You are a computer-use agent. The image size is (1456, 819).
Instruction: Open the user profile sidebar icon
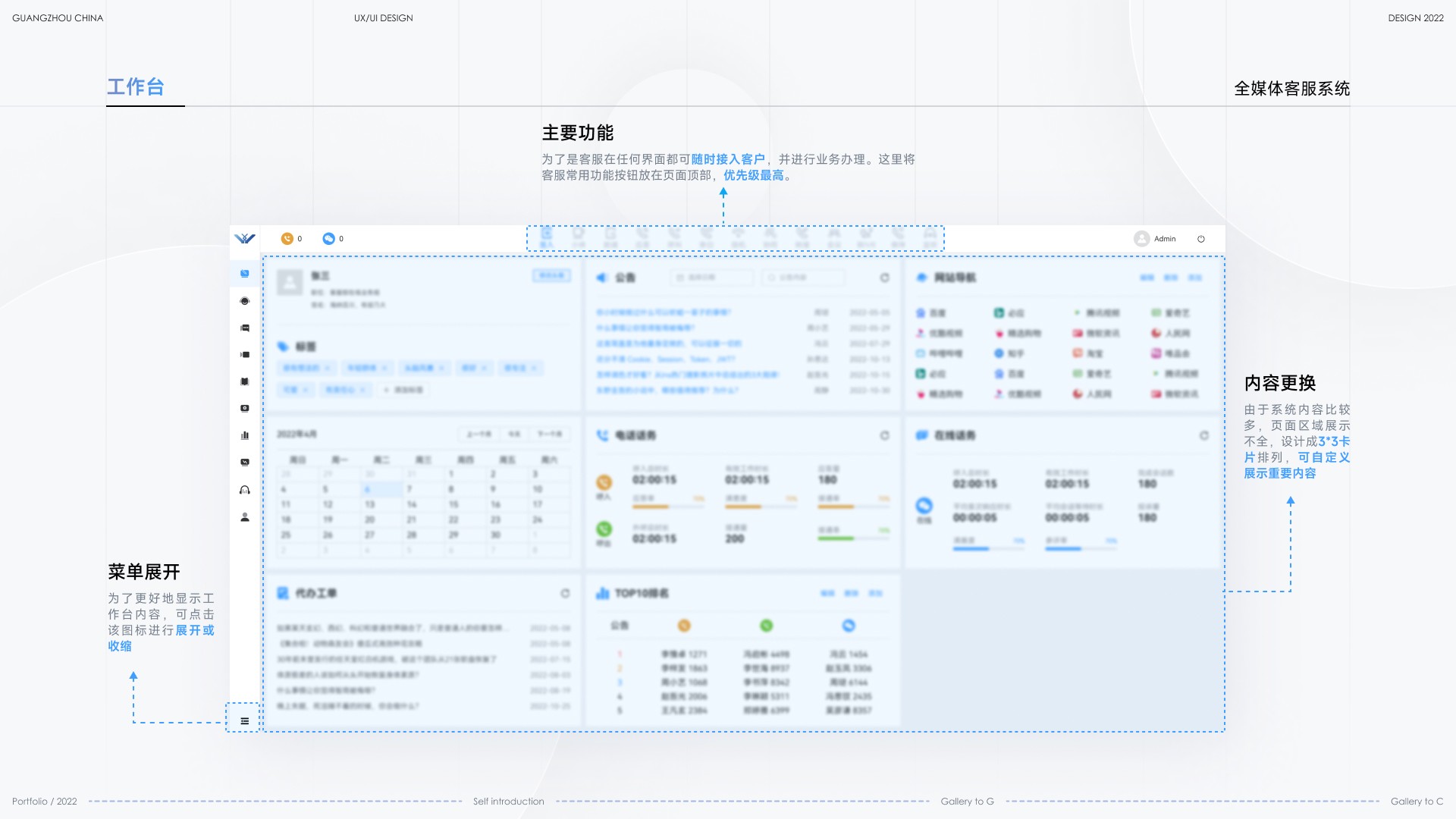click(244, 517)
